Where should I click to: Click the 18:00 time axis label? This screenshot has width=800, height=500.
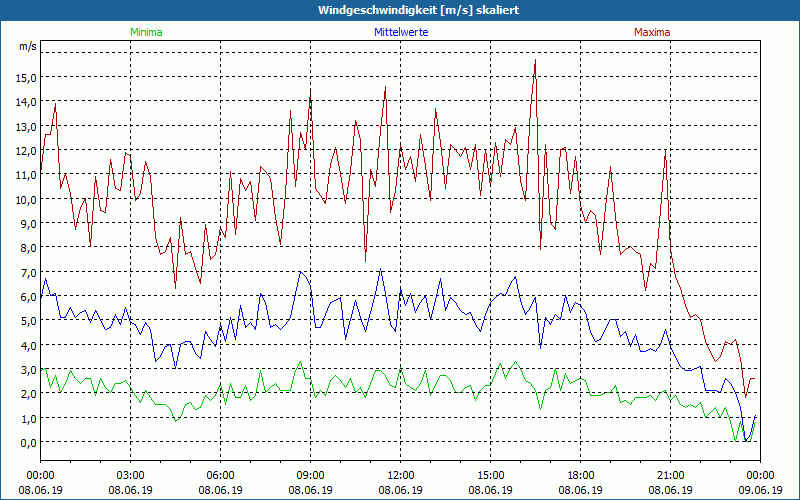click(581, 475)
